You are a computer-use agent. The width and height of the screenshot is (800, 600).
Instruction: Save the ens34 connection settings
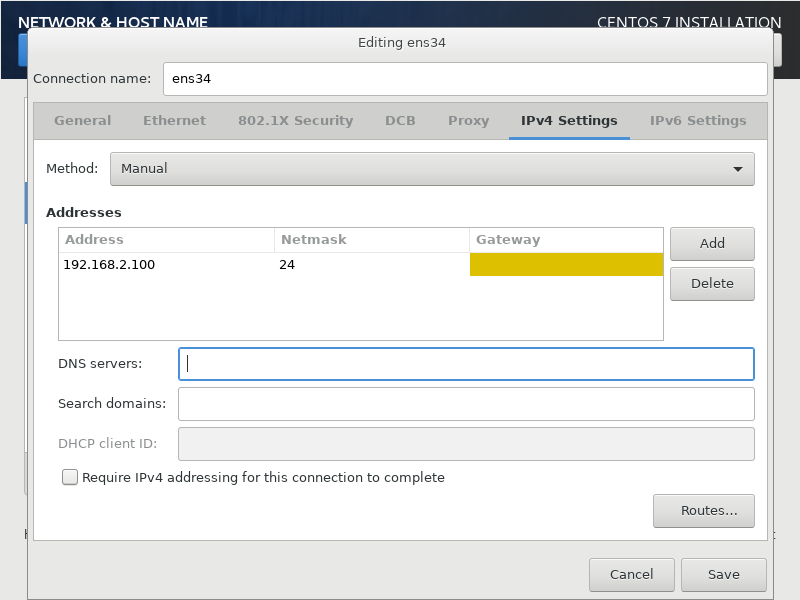tap(723, 574)
